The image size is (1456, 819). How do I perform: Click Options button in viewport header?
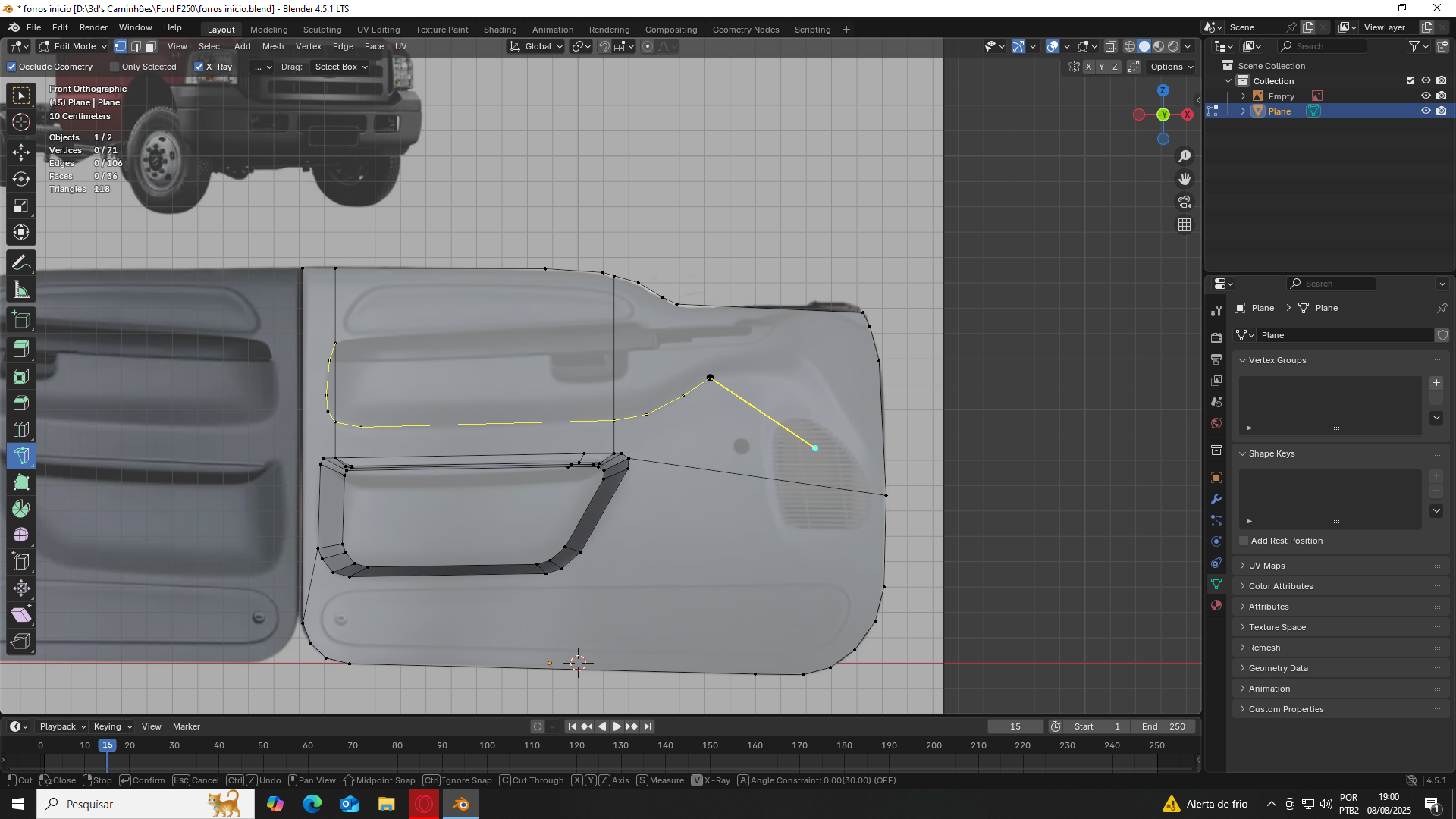click(1171, 67)
